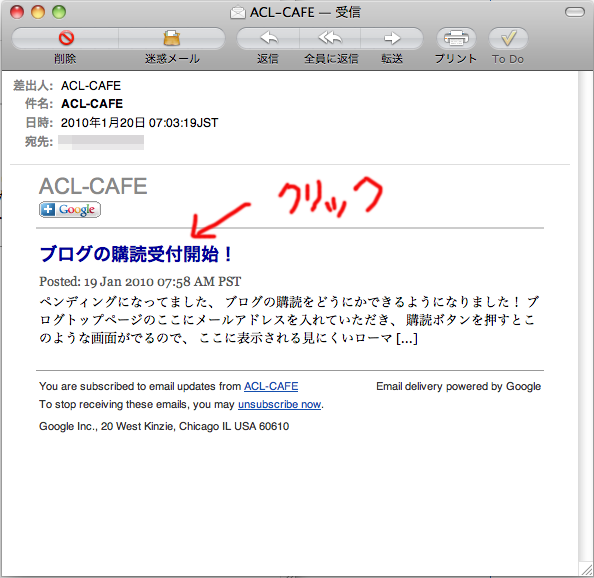Open the blog post title ブログの購読受付開始！
The width and height of the screenshot is (594, 578).
coord(136,254)
